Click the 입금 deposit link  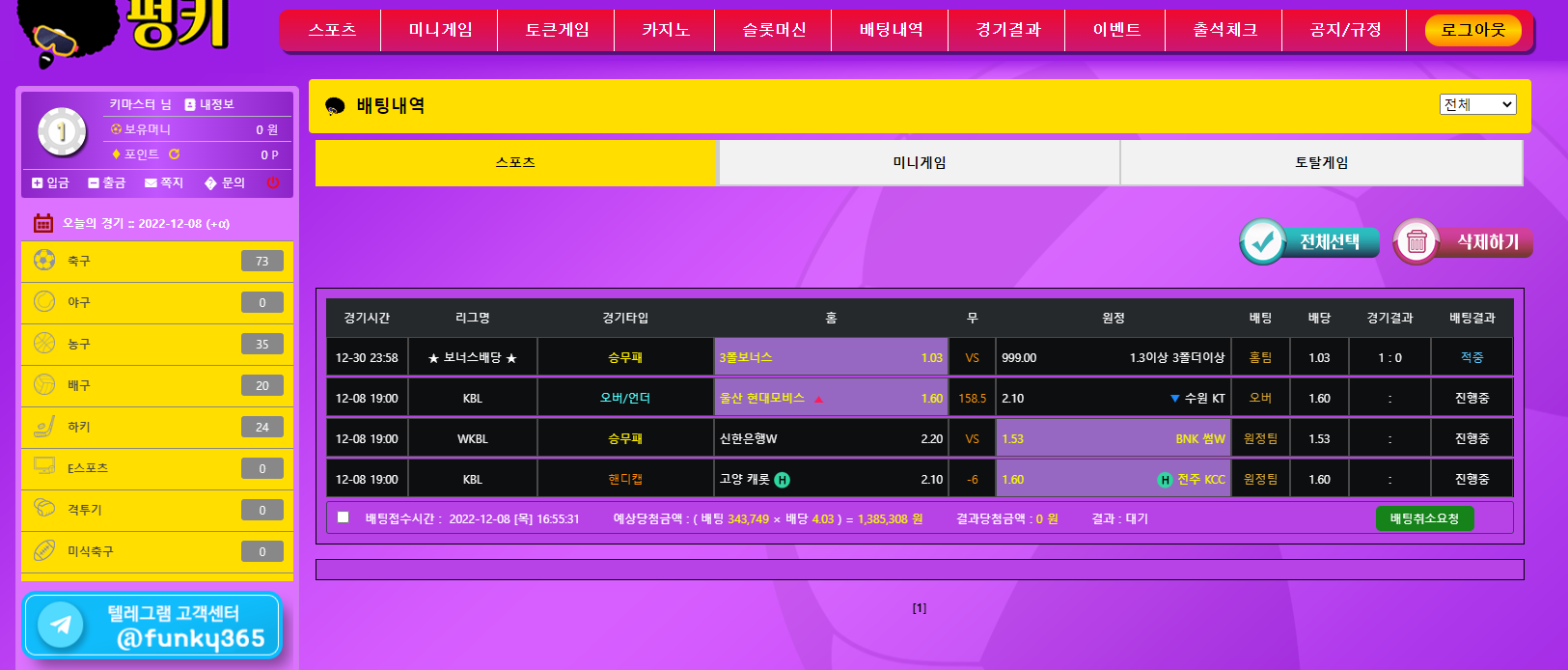pos(50,182)
